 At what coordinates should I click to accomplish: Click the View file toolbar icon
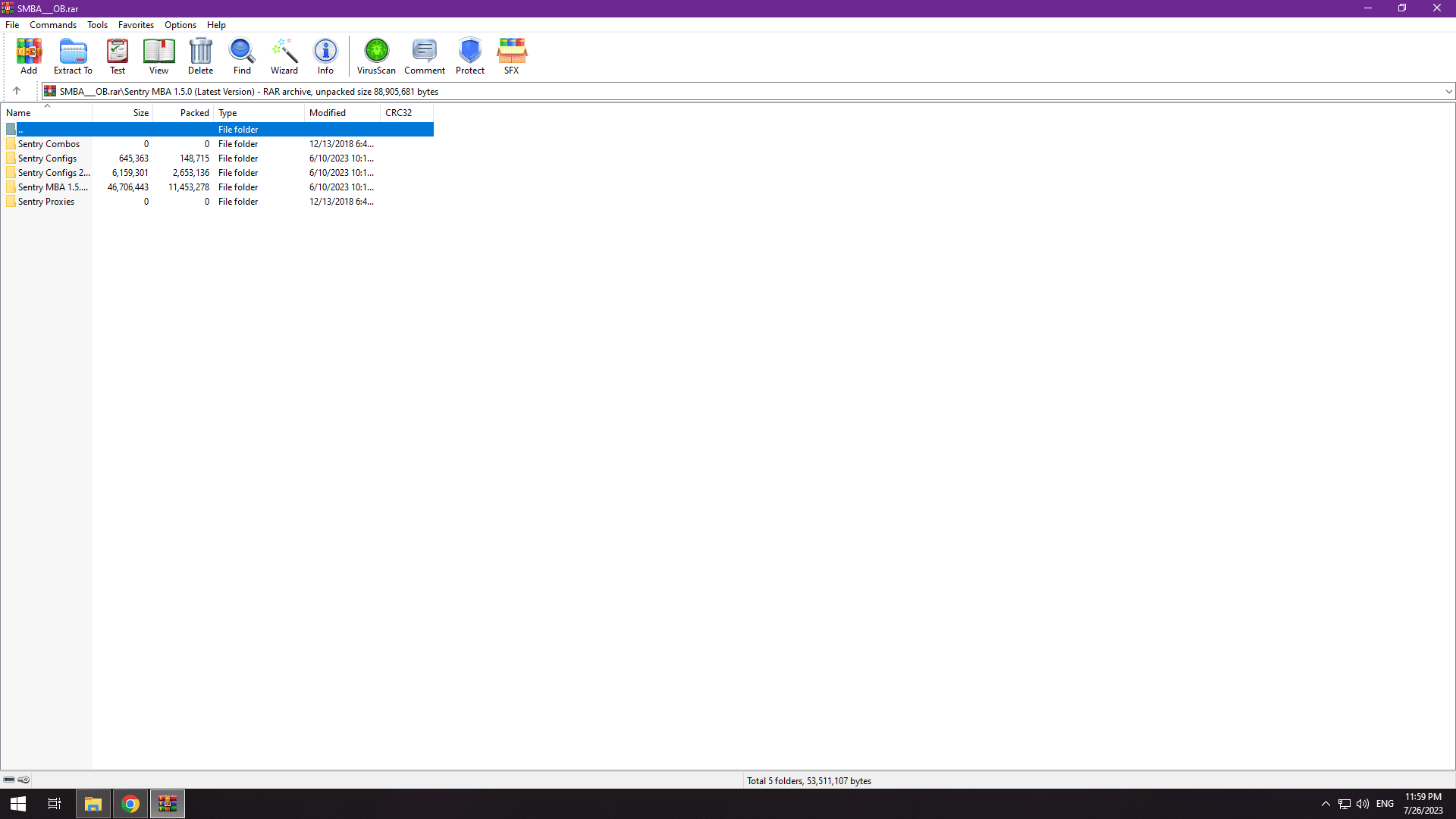[x=158, y=56]
